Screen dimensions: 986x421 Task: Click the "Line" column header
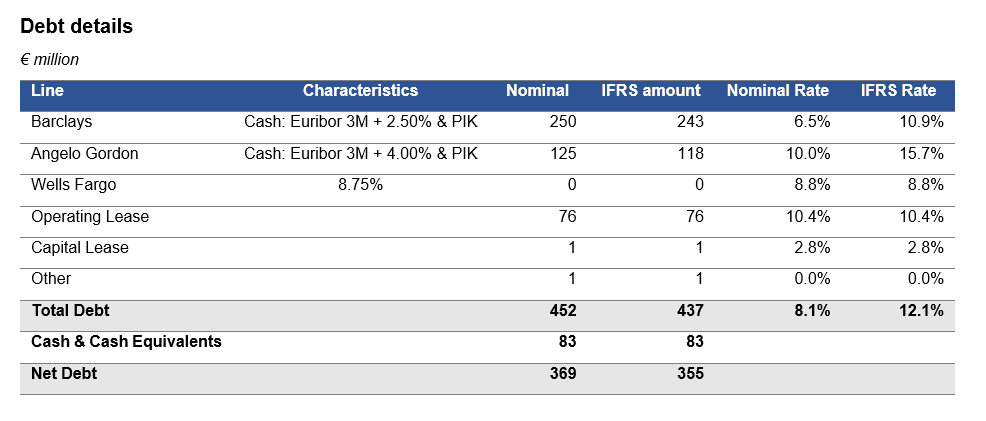(x=47, y=91)
